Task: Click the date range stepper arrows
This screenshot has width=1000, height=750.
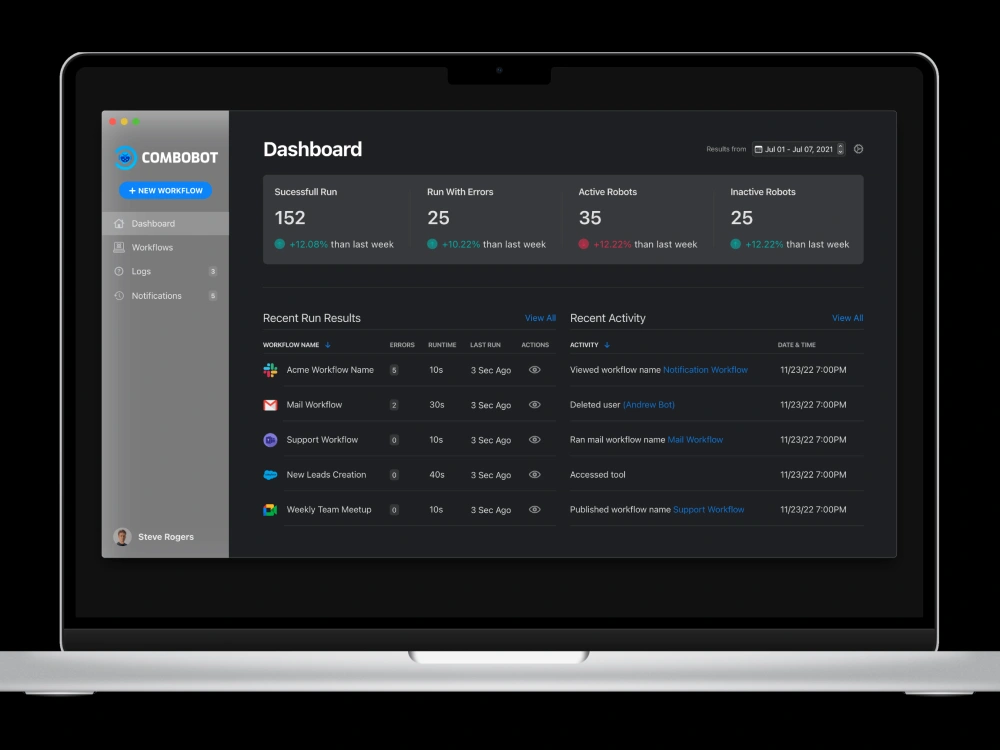Action: pyautogui.click(x=841, y=148)
